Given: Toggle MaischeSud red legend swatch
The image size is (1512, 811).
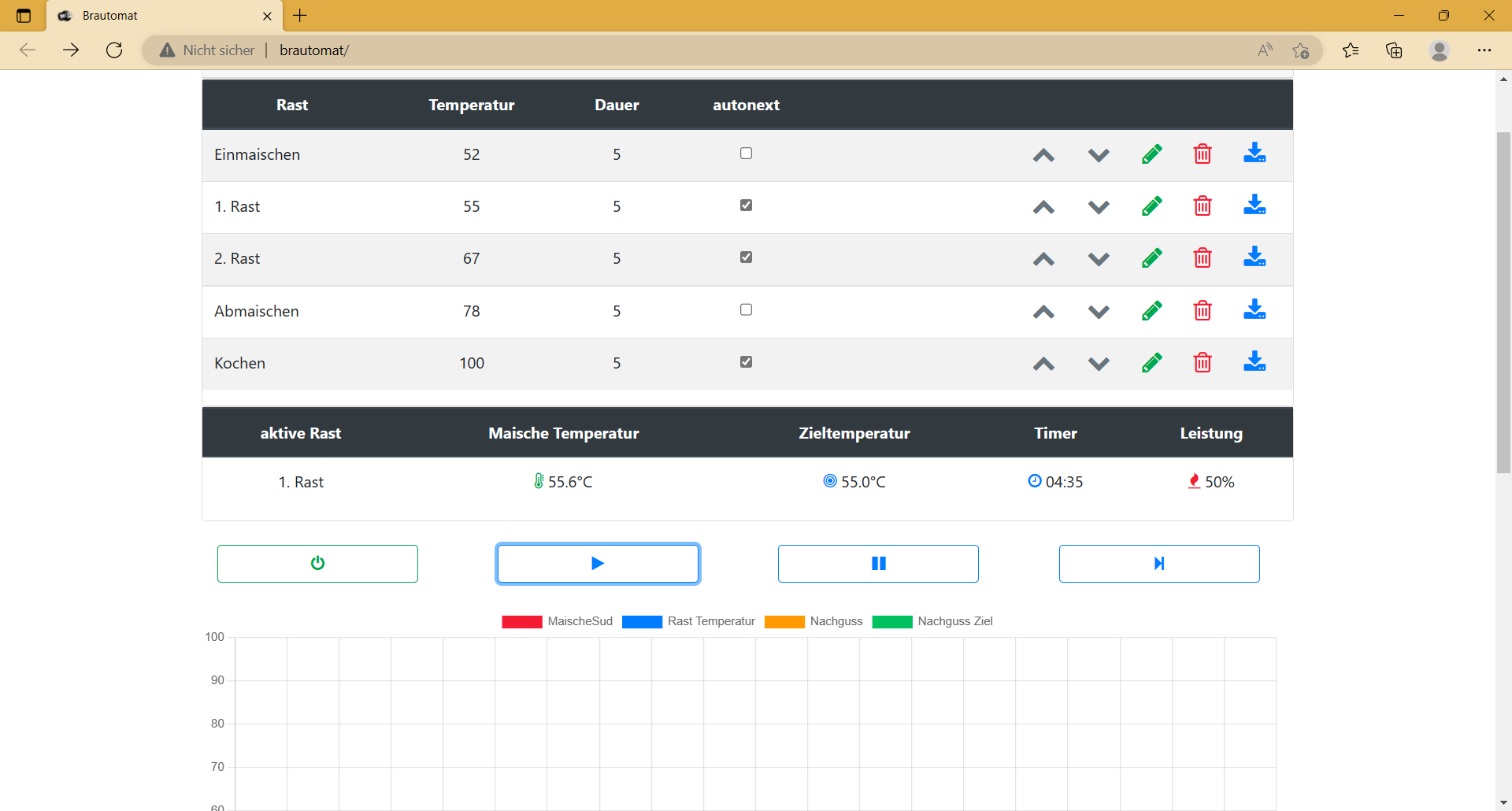Looking at the screenshot, I should pos(521,621).
